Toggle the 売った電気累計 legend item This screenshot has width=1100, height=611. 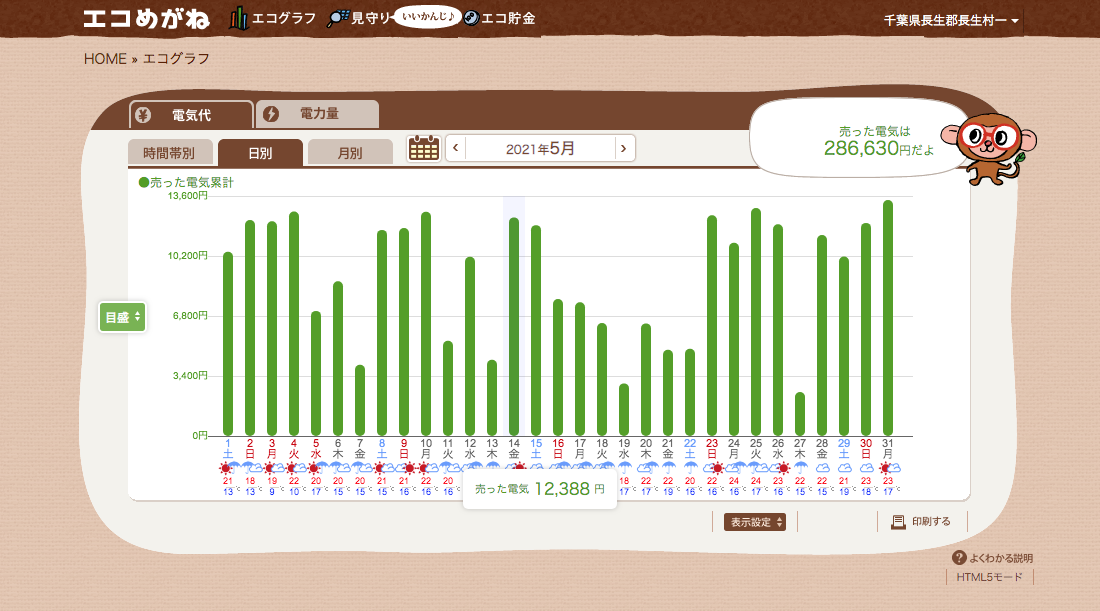[186, 182]
